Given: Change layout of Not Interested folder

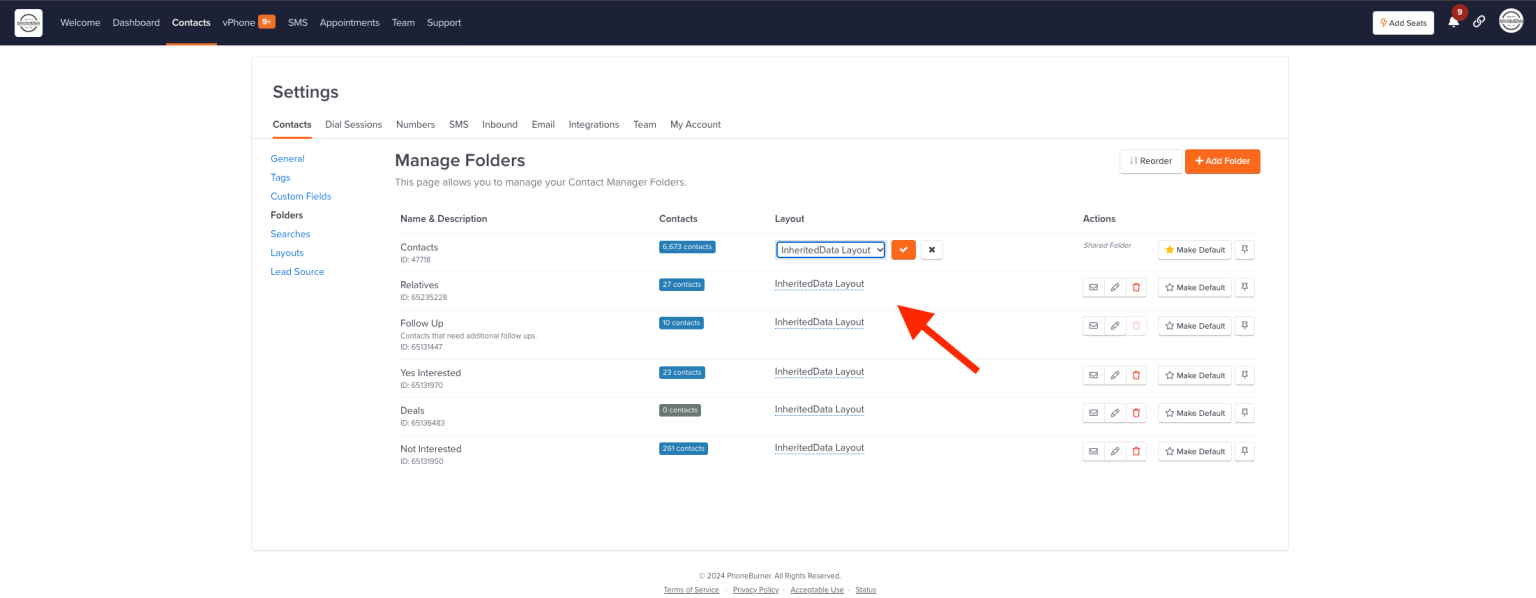Looking at the screenshot, I should pyautogui.click(x=819, y=448).
